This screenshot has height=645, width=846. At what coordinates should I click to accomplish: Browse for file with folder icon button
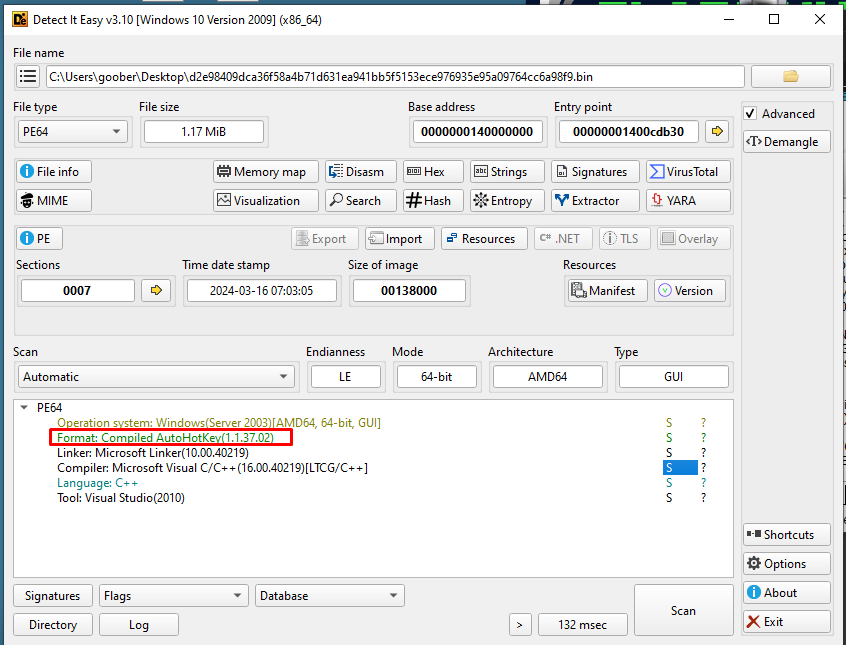pyautogui.click(x=790, y=77)
